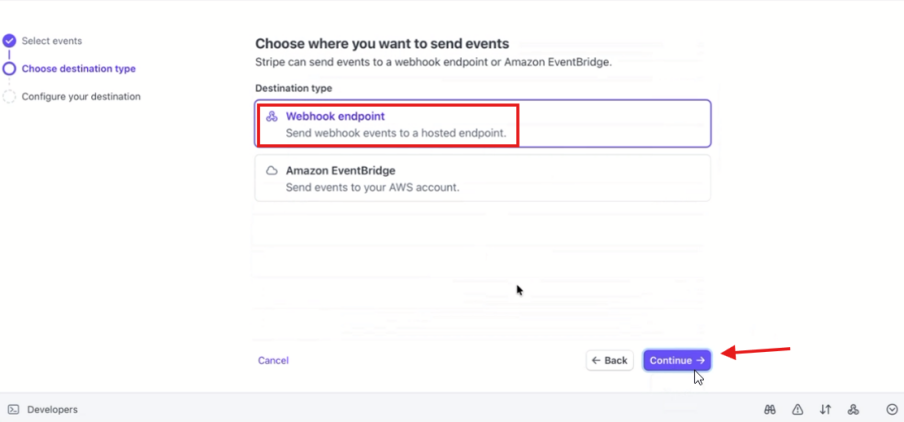The height and width of the screenshot is (422, 904).
Task: Open the Choose destination type step
Action: [78, 69]
